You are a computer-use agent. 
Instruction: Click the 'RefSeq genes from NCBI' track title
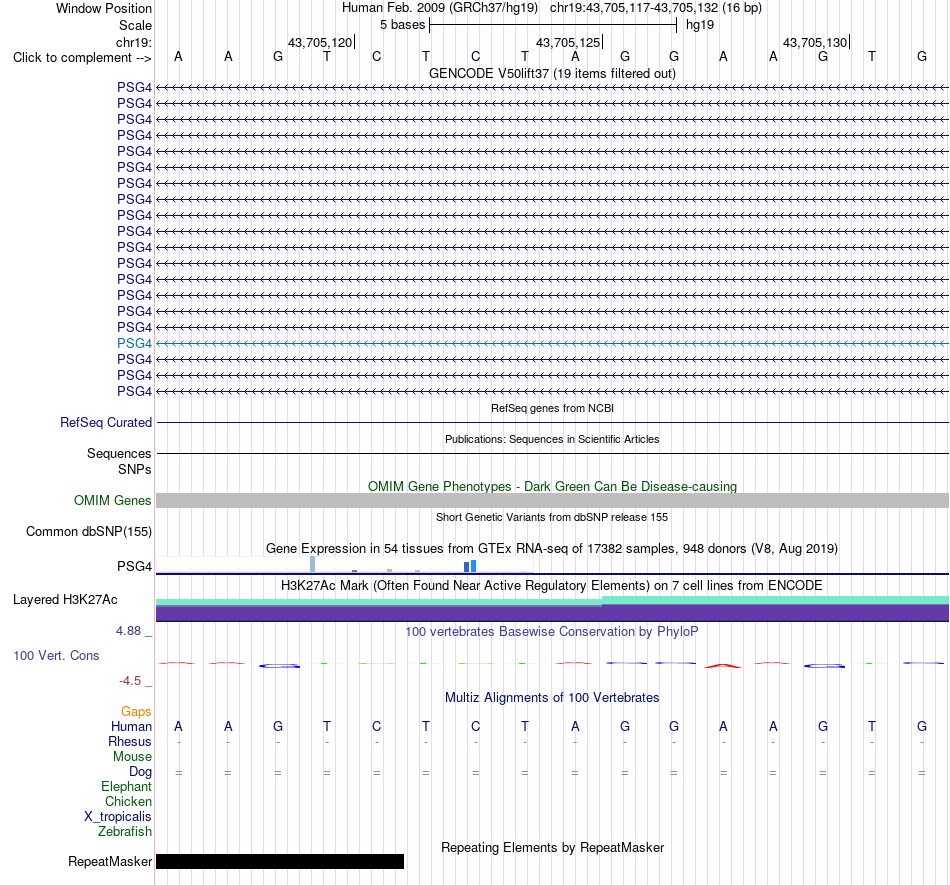pos(552,408)
